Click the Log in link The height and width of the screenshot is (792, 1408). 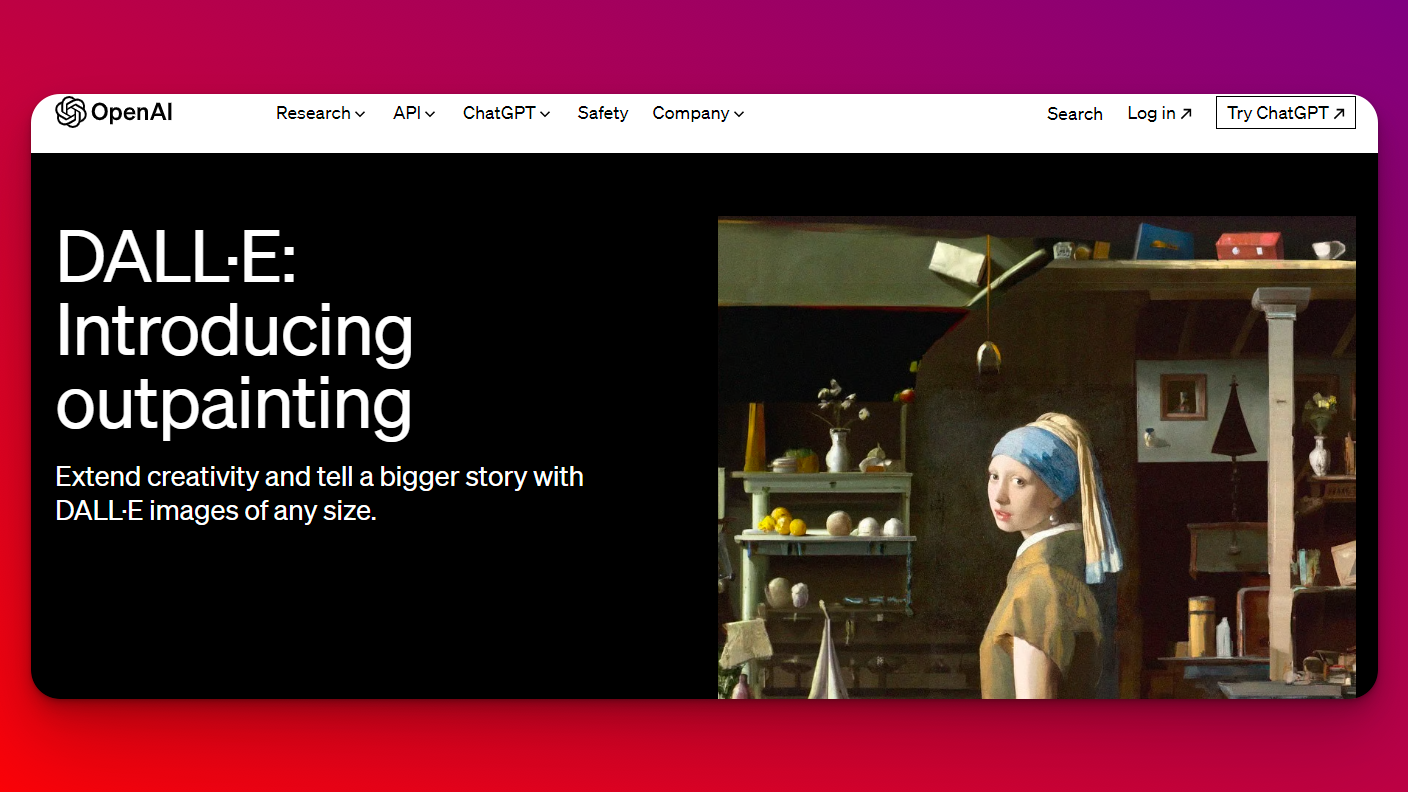point(1160,113)
